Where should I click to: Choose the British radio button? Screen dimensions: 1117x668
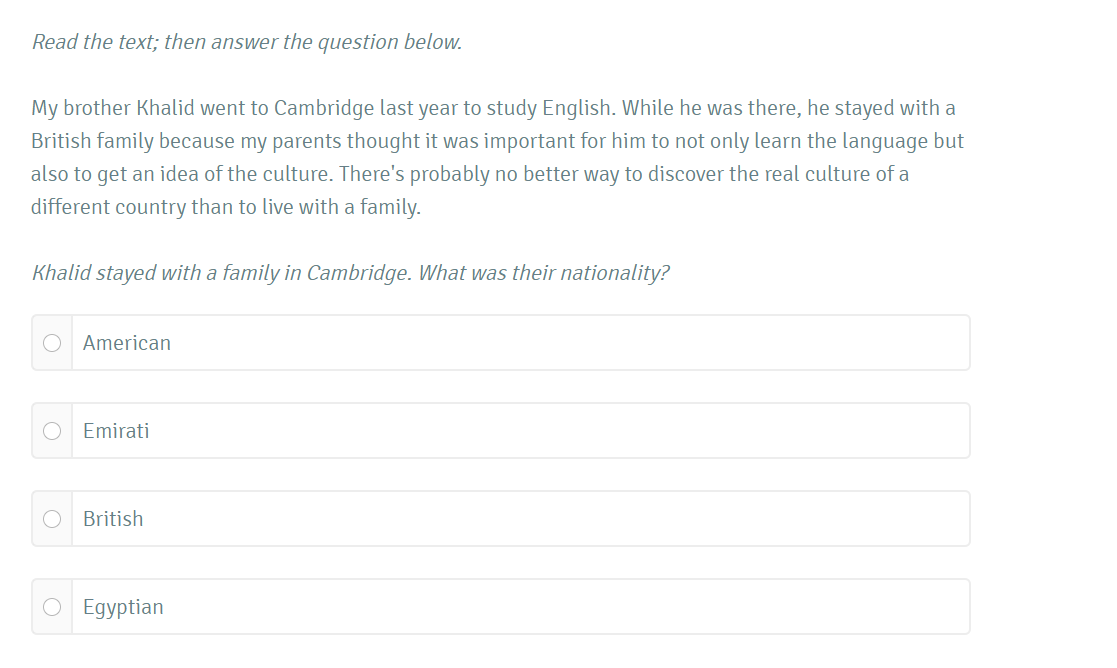click(x=52, y=519)
